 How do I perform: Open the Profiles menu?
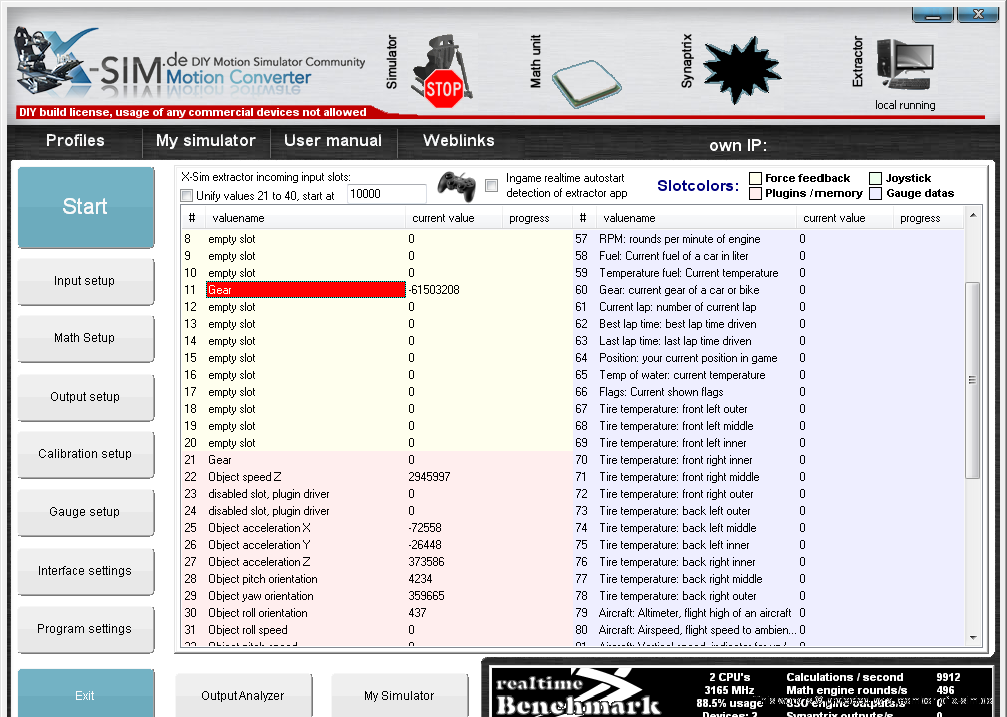(75, 141)
